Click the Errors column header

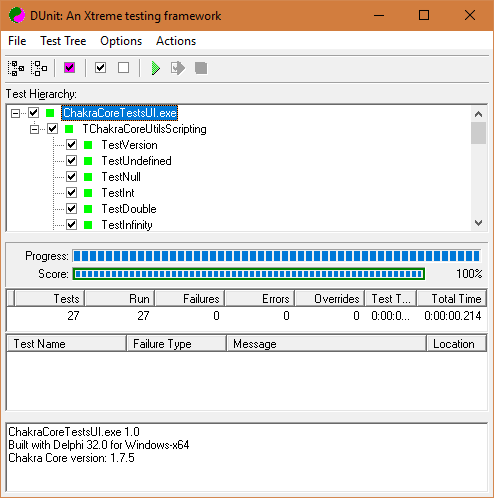pyautogui.click(x=260, y=298)
